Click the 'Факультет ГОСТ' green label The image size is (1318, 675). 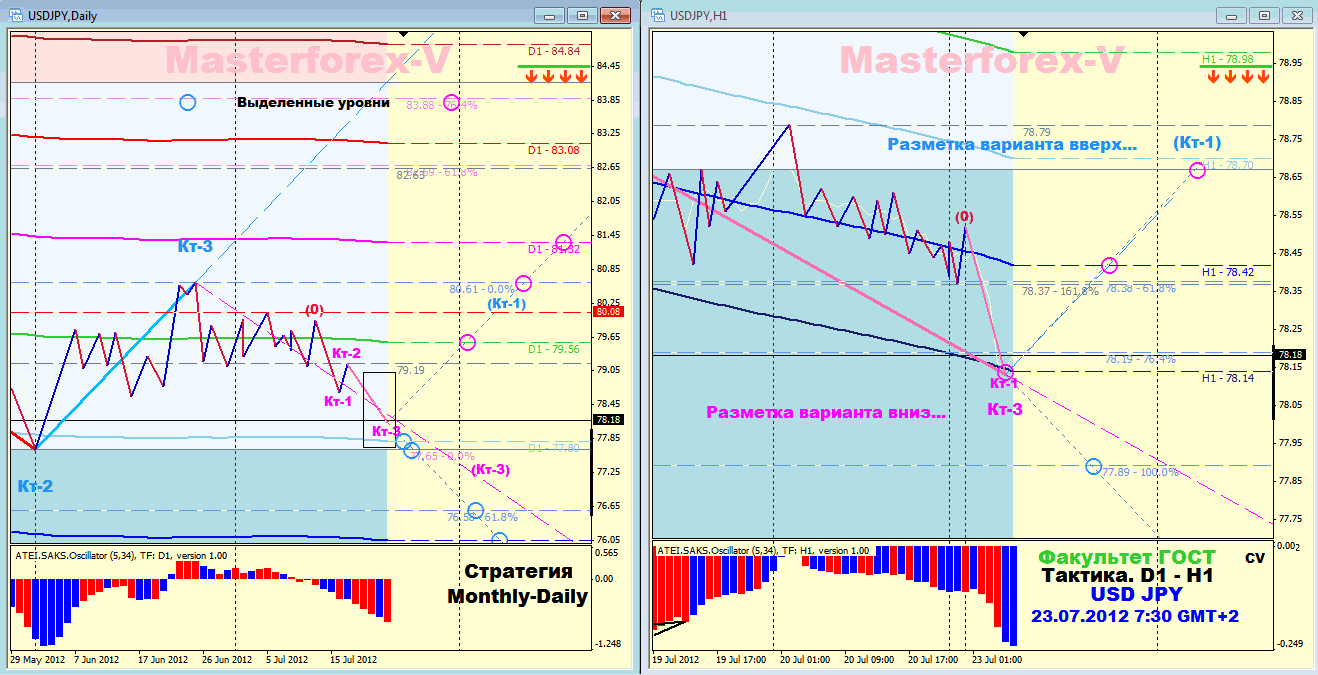coord(1127,557)
